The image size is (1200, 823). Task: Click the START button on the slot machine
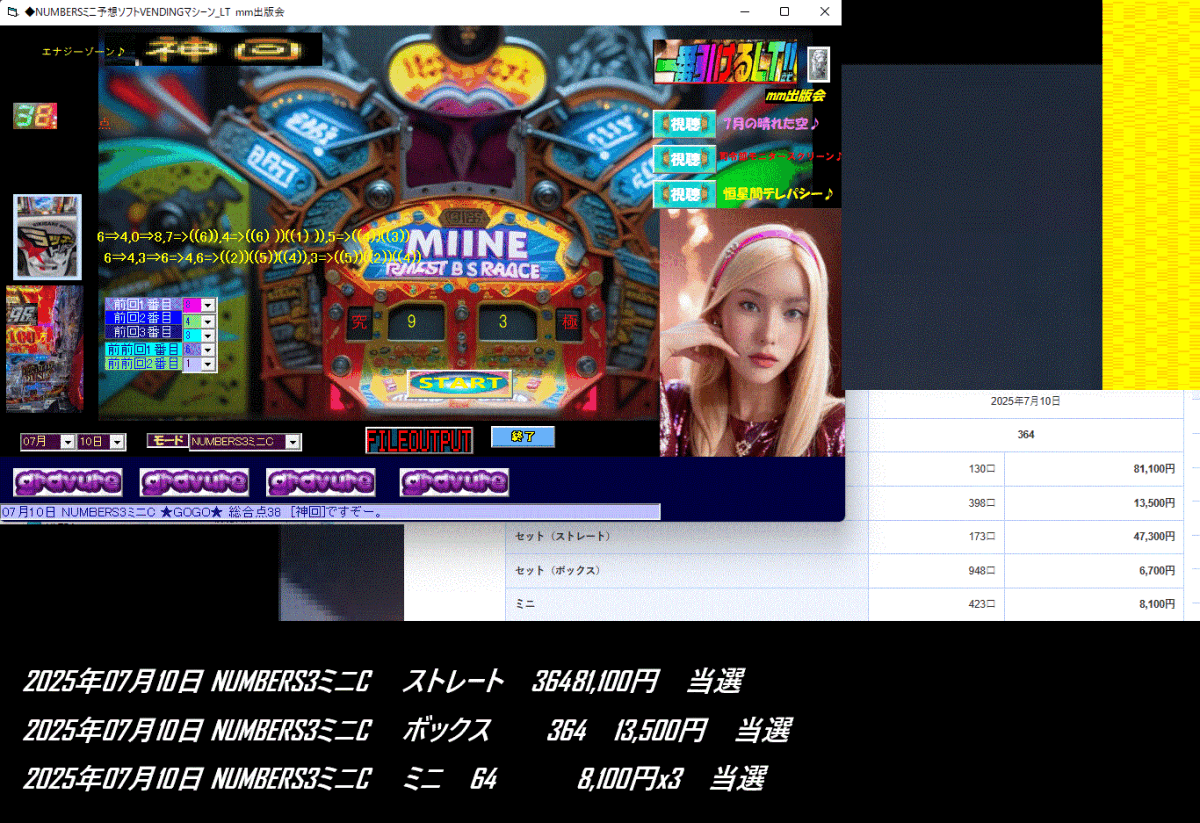click(x=459, y=383)
